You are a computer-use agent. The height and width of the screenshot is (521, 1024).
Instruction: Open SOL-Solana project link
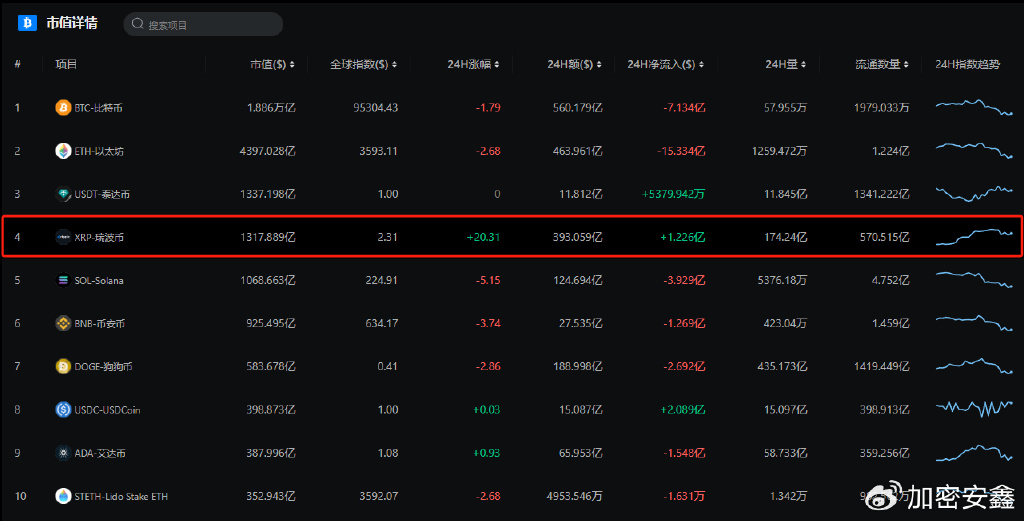pyautogui.click(x=99, y=280)
